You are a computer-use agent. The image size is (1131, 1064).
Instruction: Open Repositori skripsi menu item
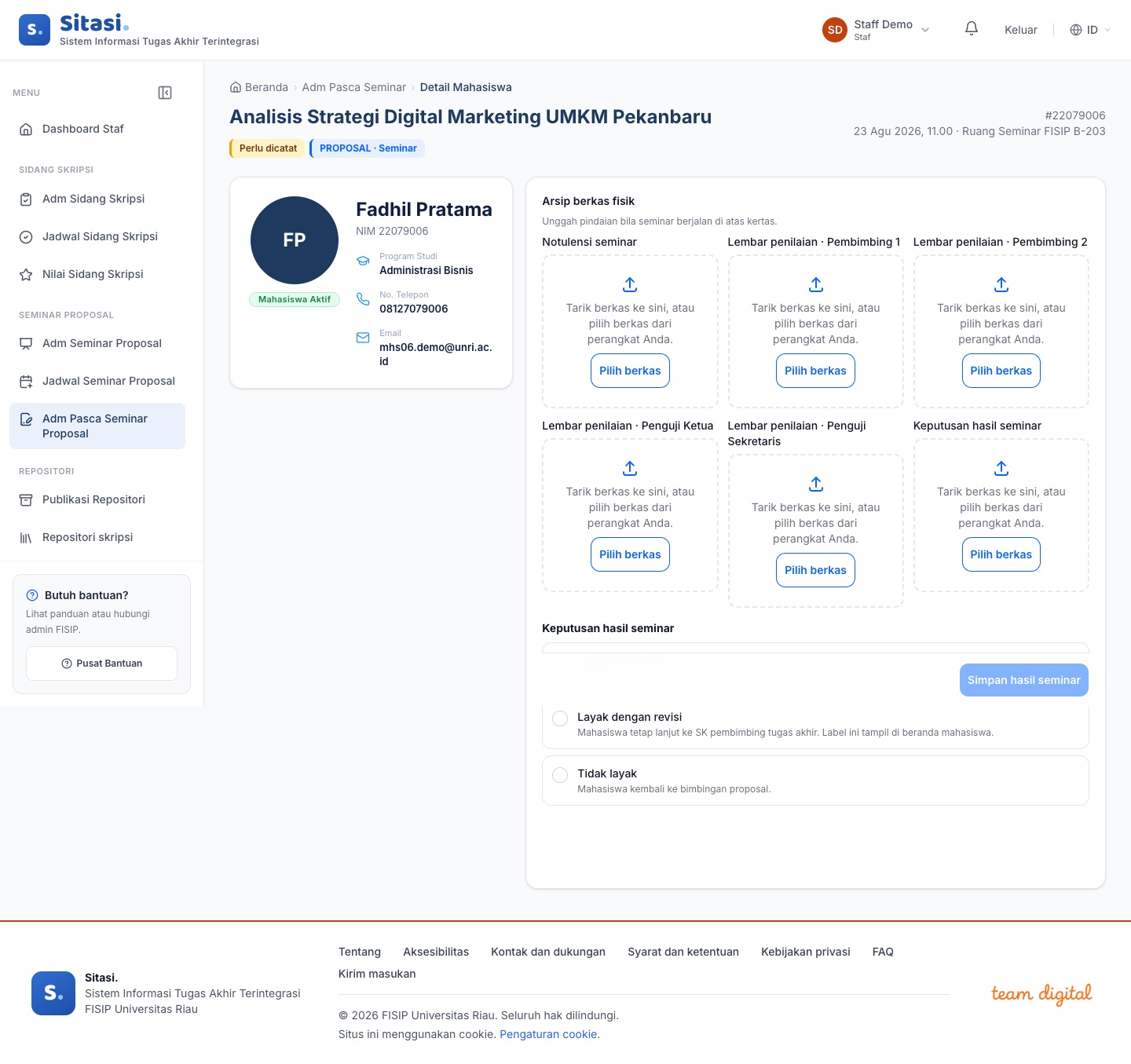[97, 537]
